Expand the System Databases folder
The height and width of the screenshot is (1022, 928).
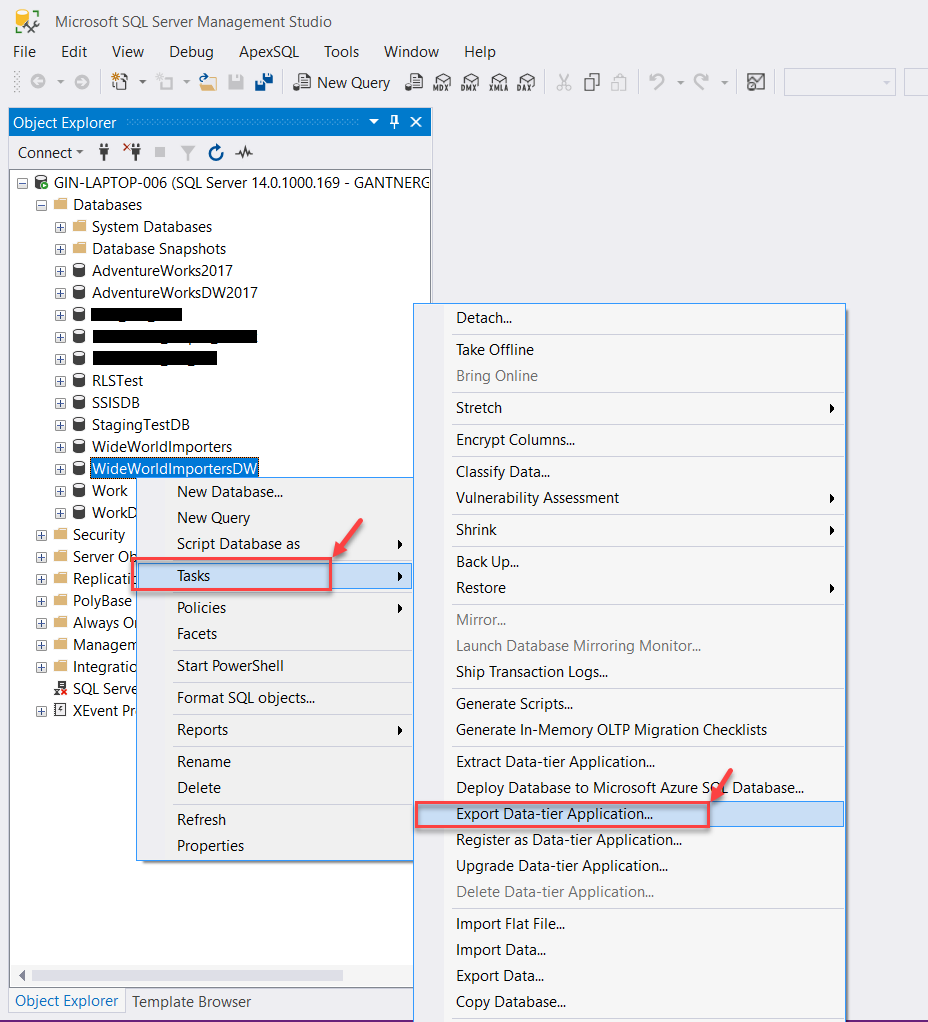tap(61, 227)
